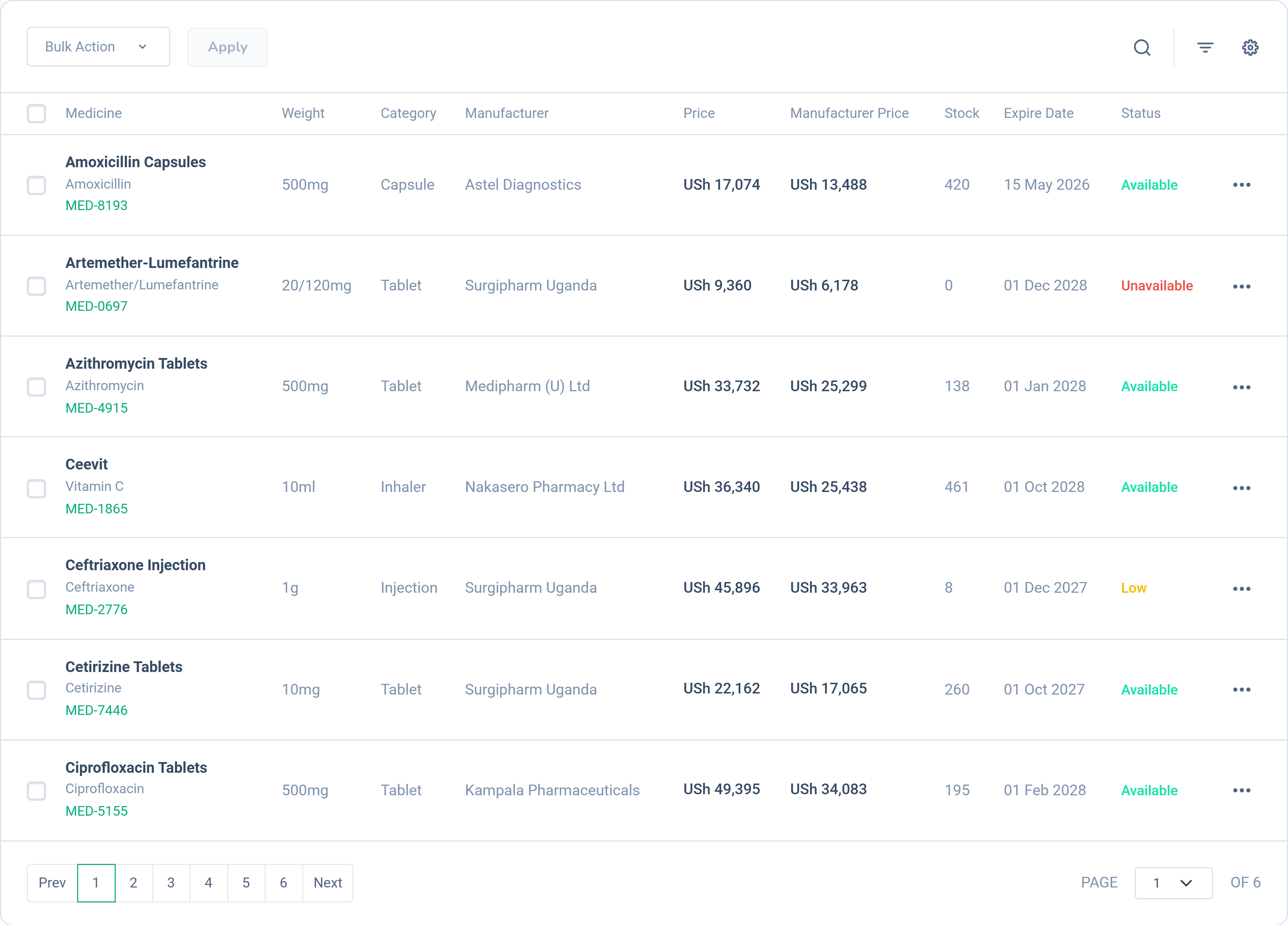
Task: Expand the Bulk Action dropdown
Action: tap(98, 46)
